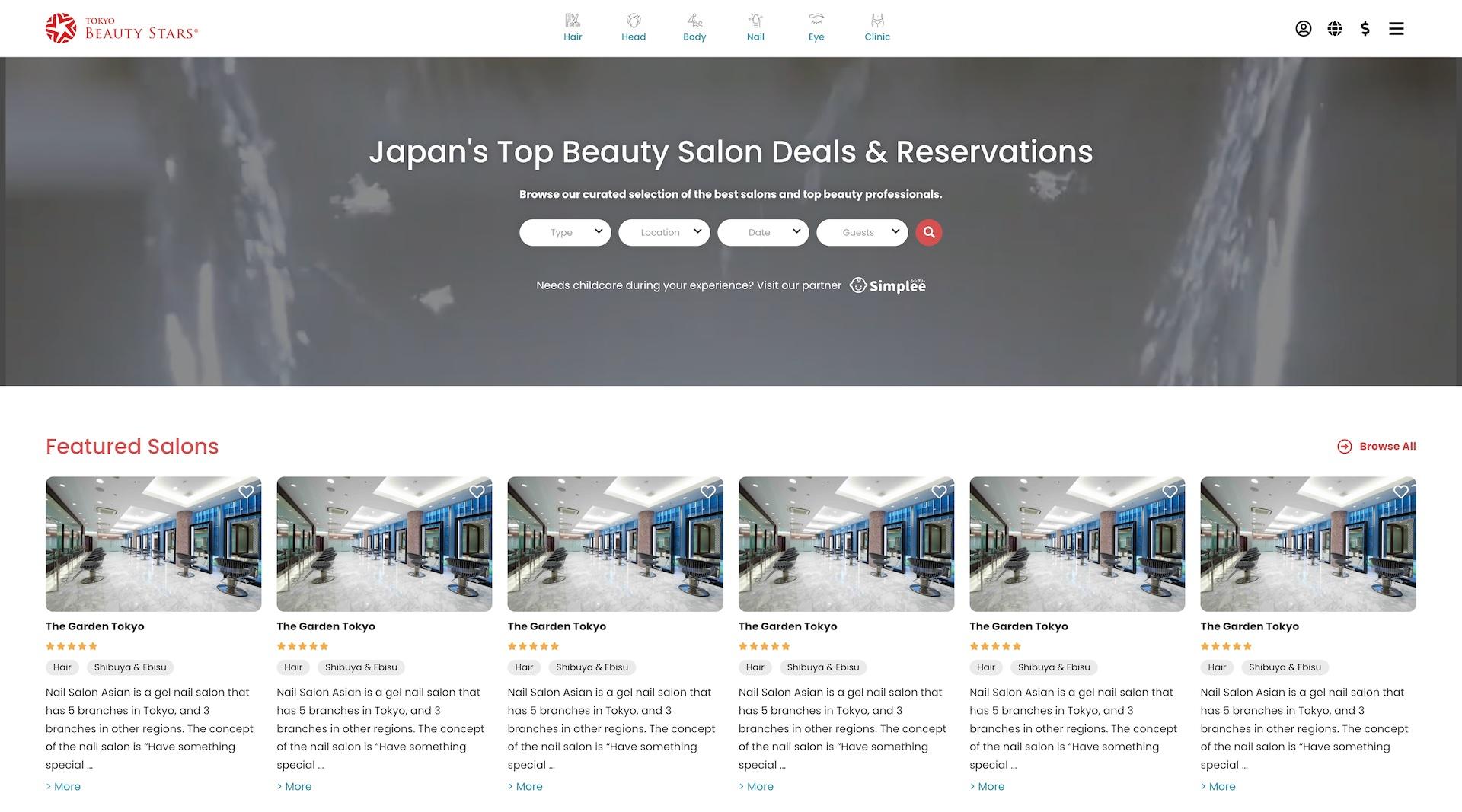This screenshot has height=812, width=1462.
Task: Click the red search button
Action: pyautogui.click(x=929, y=233)
